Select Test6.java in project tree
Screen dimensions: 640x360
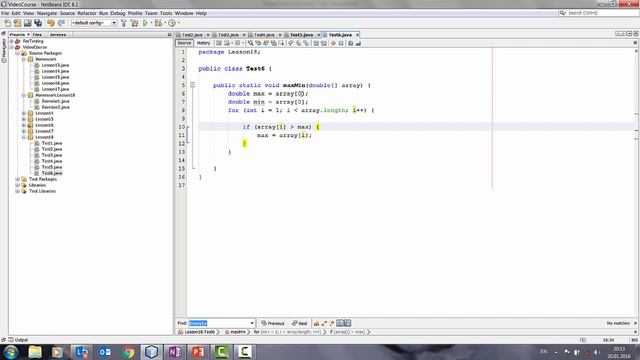[x=52, y=173]
